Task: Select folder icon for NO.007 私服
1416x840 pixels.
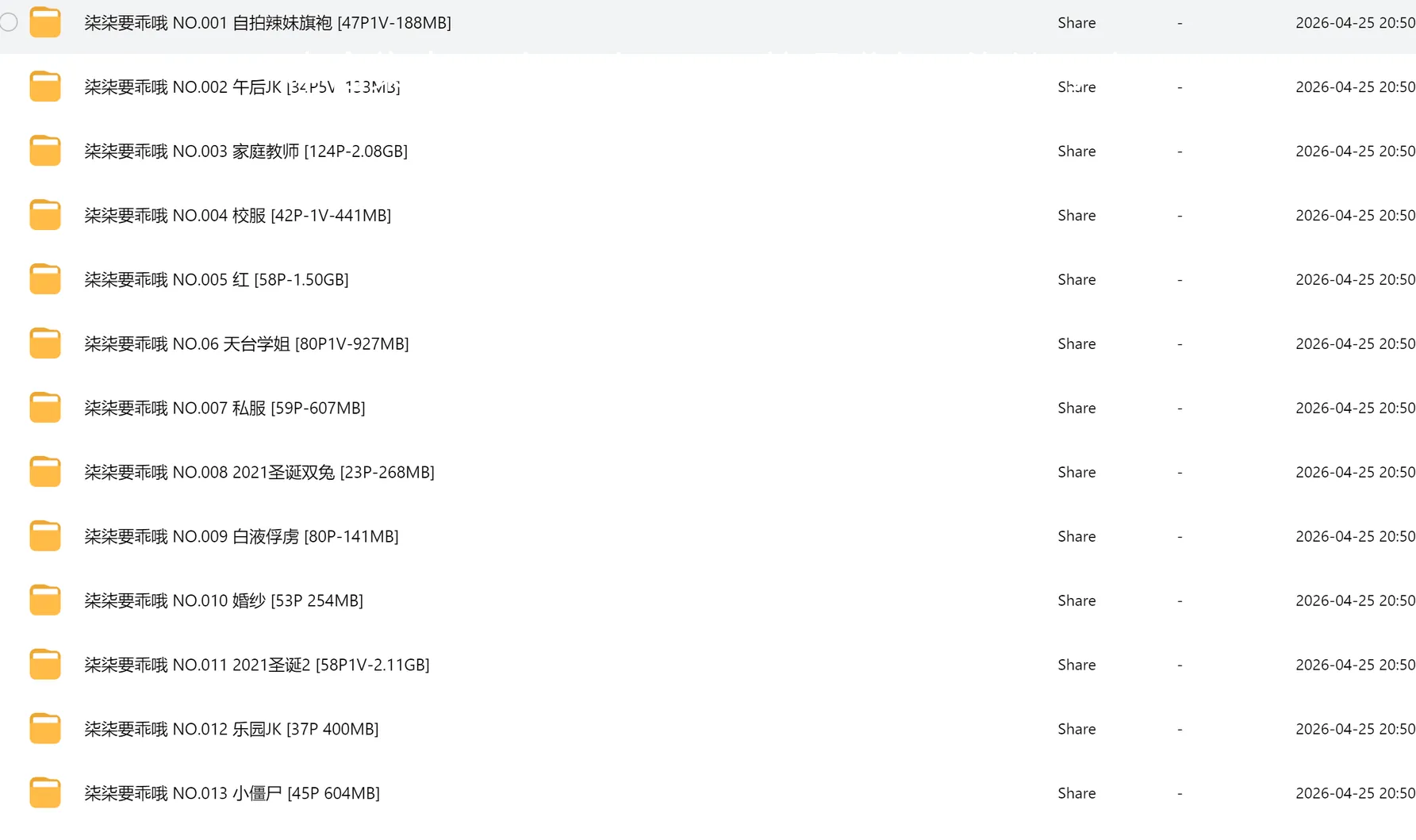Action: click(45, 408)
